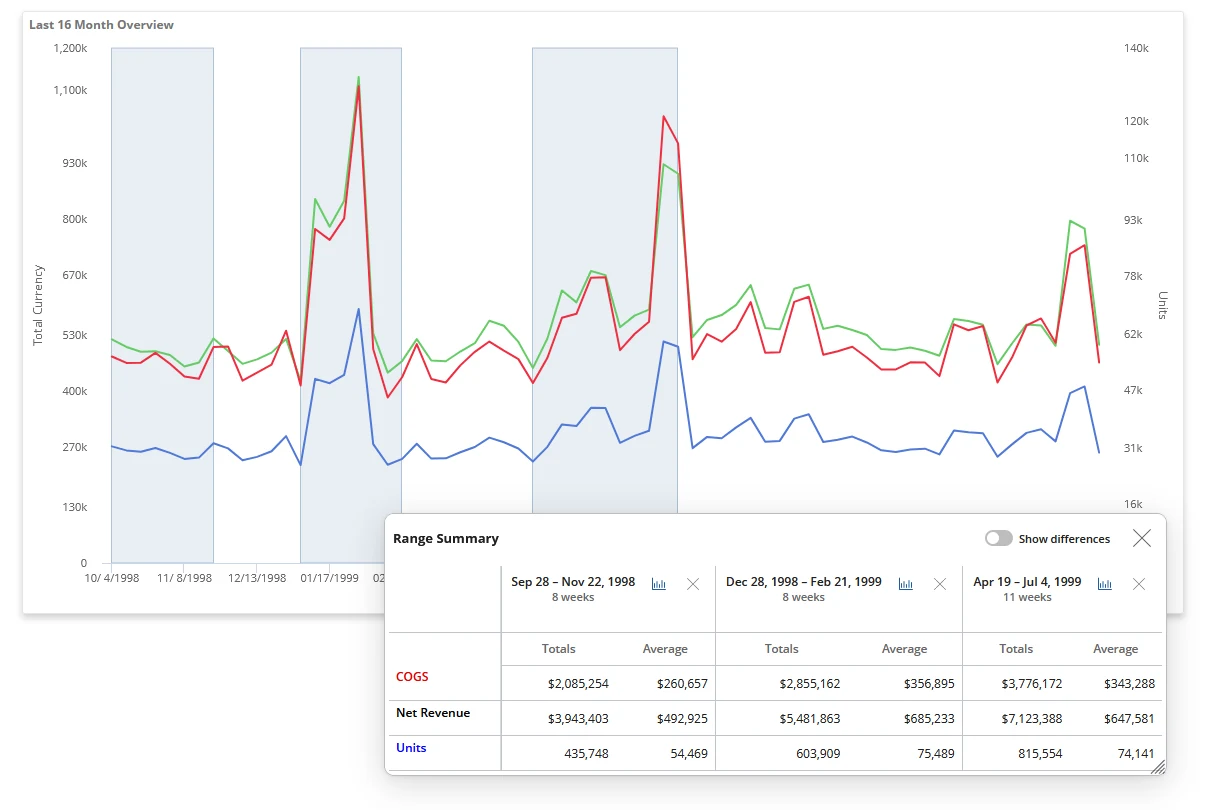Click the 12/13/1998 x-axis date label
Screen dimensions: 1228x810
[257, 578]
